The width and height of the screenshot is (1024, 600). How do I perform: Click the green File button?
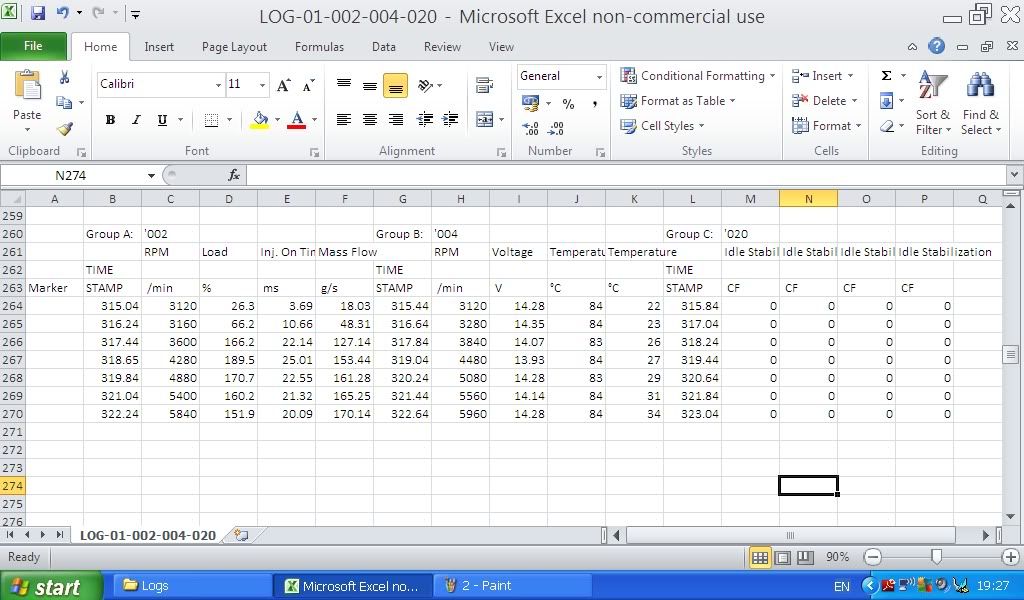[33, 46]
